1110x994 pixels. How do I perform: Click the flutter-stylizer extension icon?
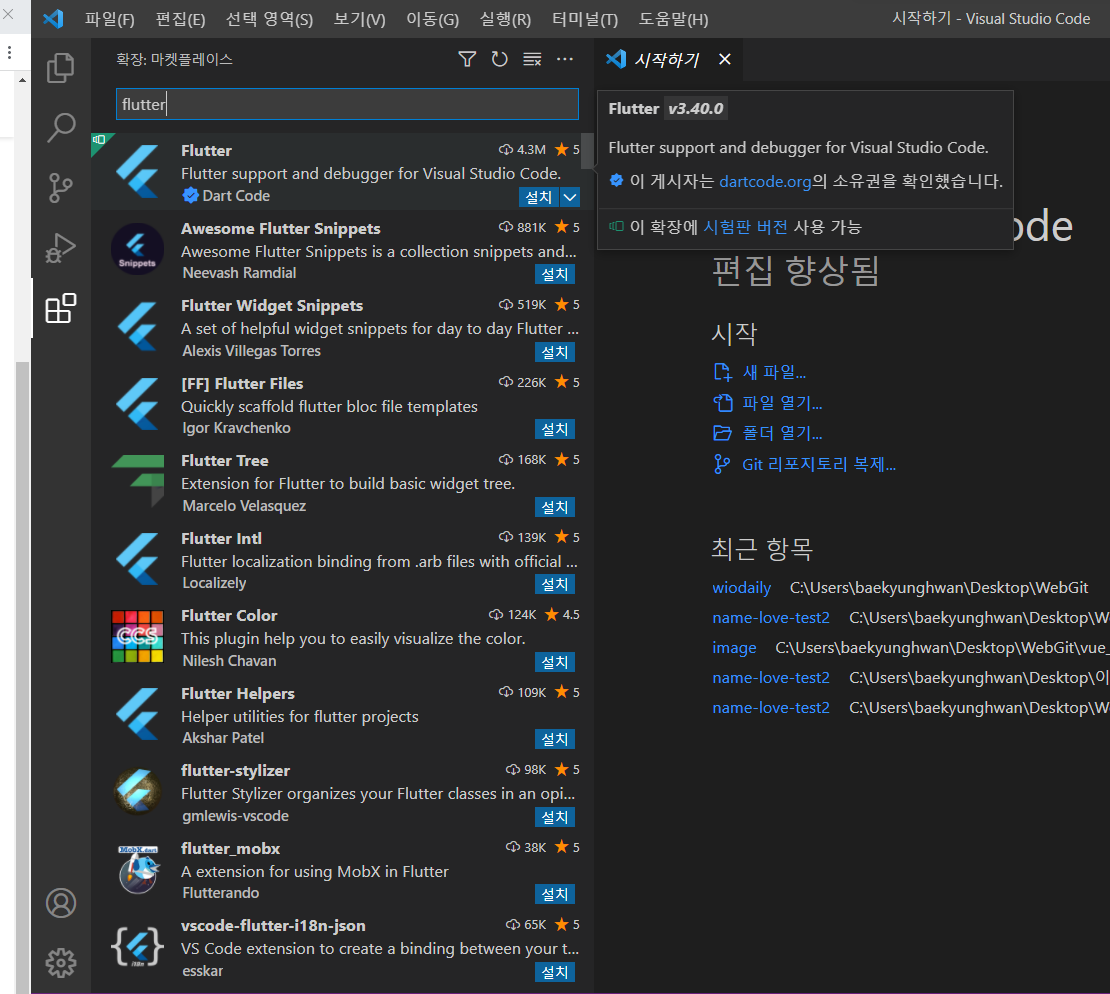click(138, 792)
